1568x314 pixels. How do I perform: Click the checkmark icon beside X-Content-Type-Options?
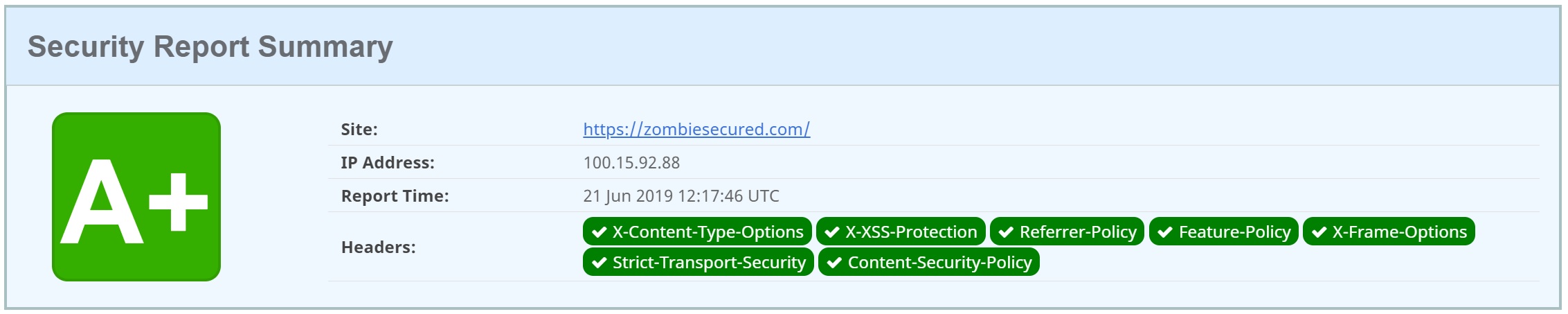(x=600, y=232)
